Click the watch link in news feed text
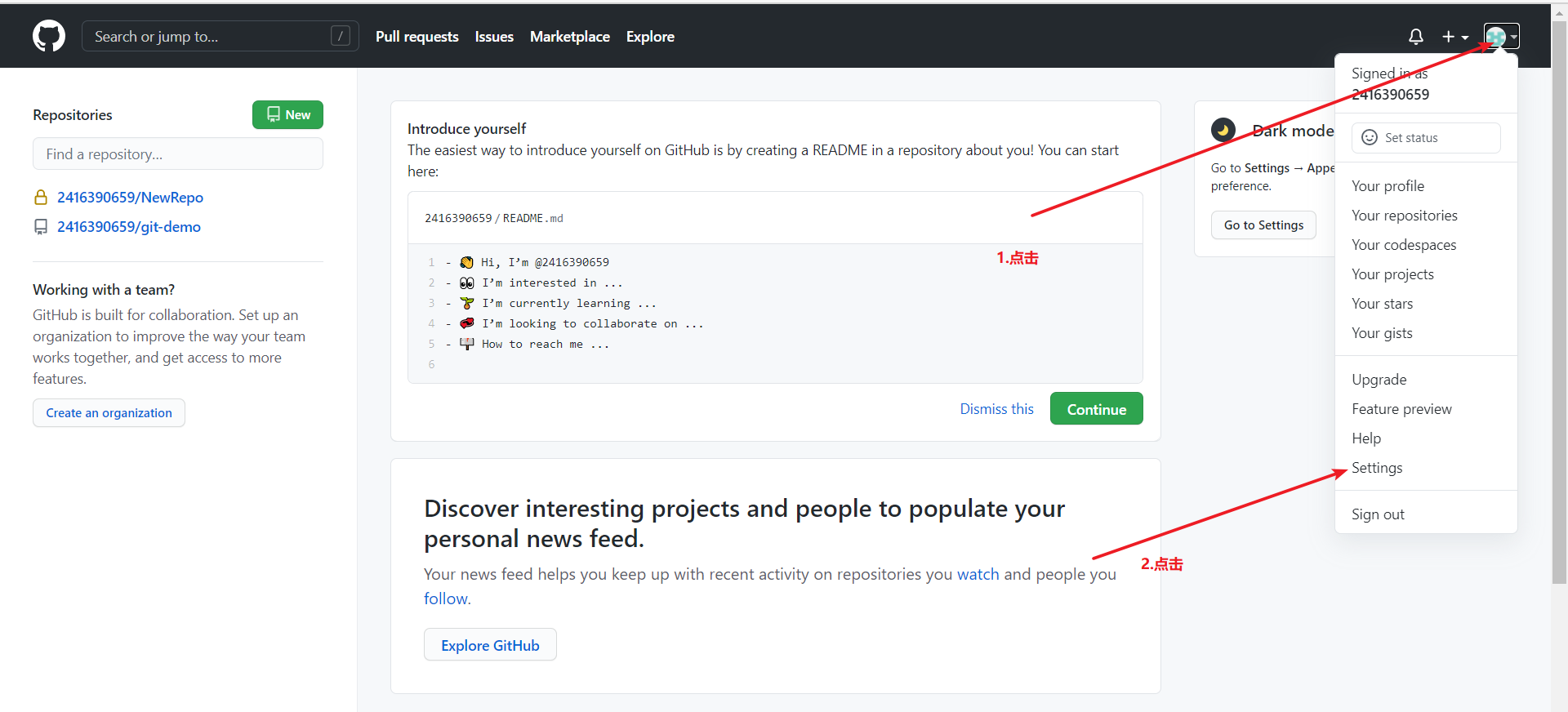The width and height of the screenshot is (1568, 712). tap(978, 574)
